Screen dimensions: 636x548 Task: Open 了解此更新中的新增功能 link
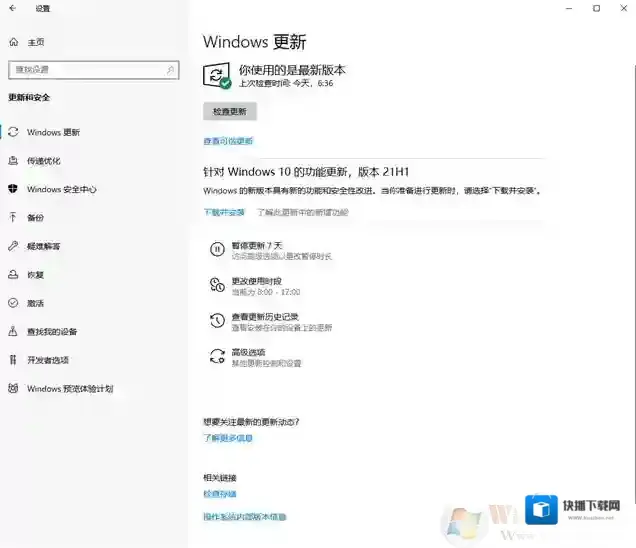coord(303,212)
